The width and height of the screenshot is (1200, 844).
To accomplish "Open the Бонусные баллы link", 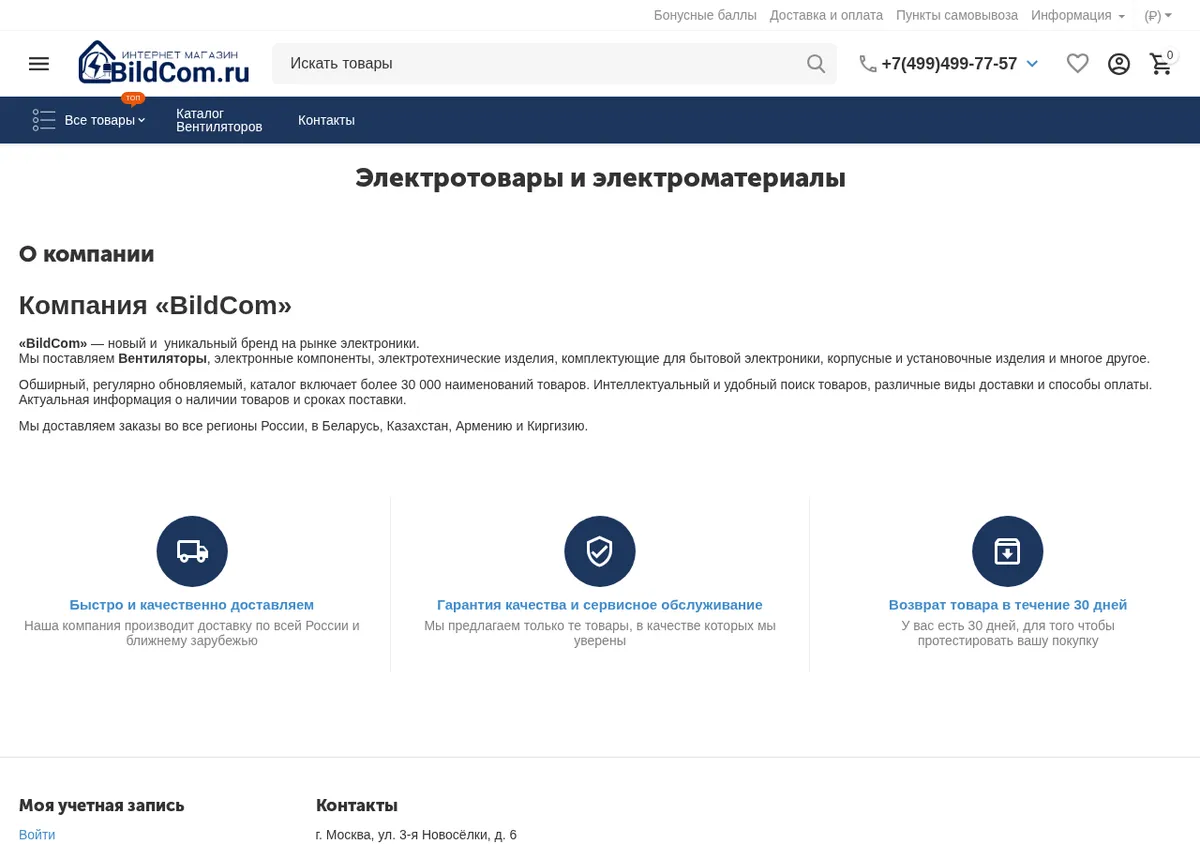I will 705,15.
